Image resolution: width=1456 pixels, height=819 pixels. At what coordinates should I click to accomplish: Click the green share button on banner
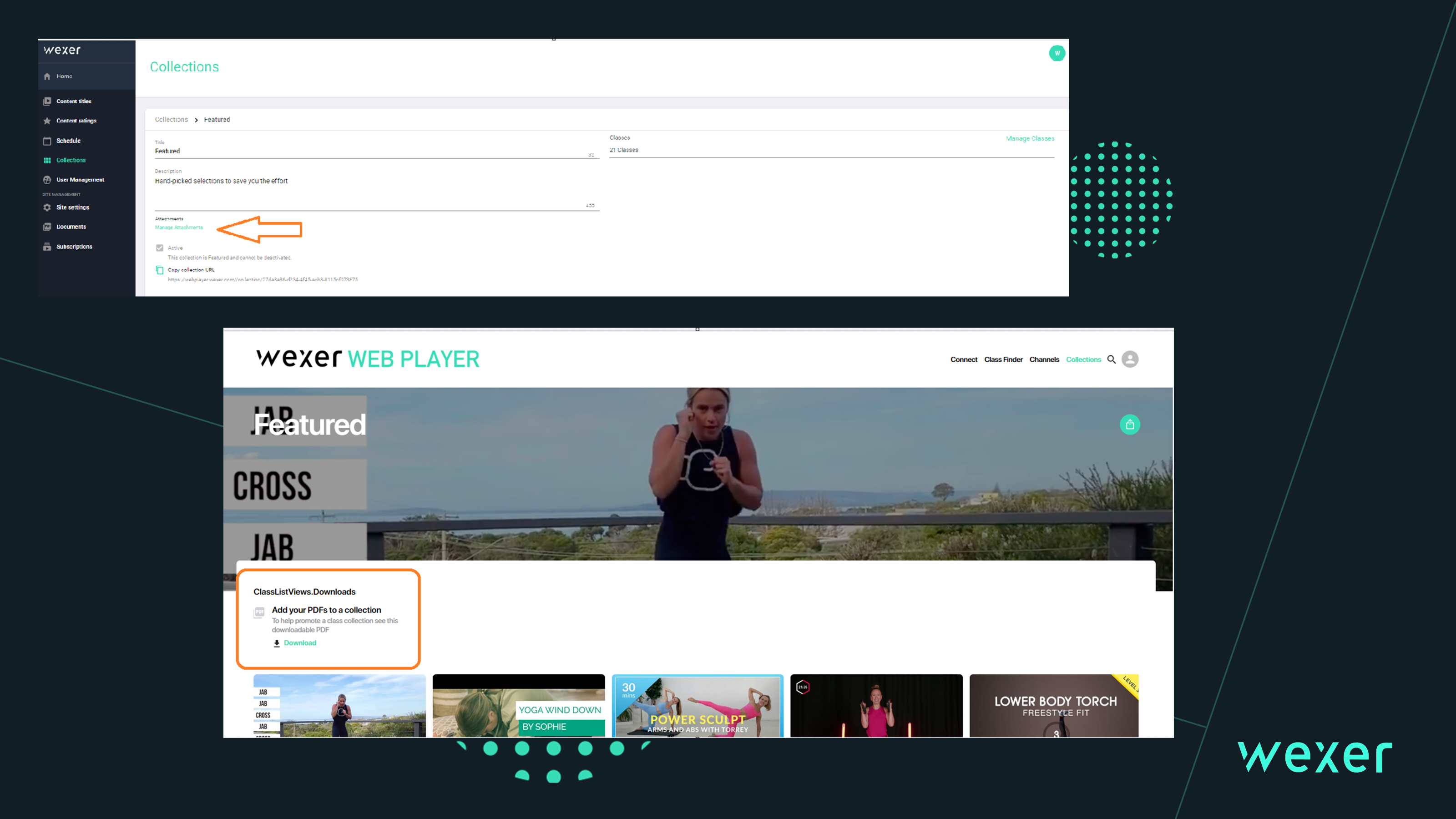point(1130,425)
